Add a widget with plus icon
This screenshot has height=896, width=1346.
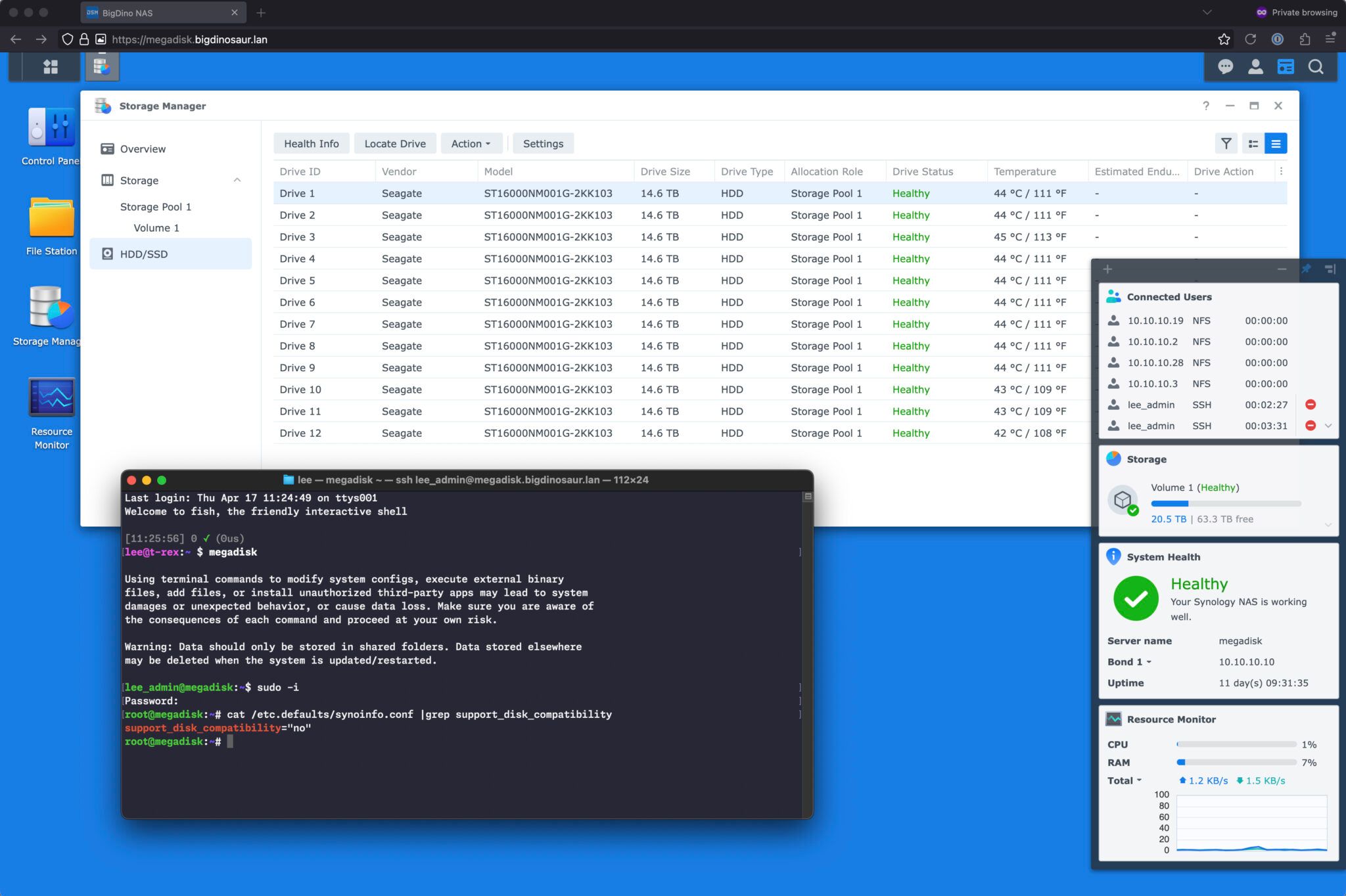(x=1107, y=269)
